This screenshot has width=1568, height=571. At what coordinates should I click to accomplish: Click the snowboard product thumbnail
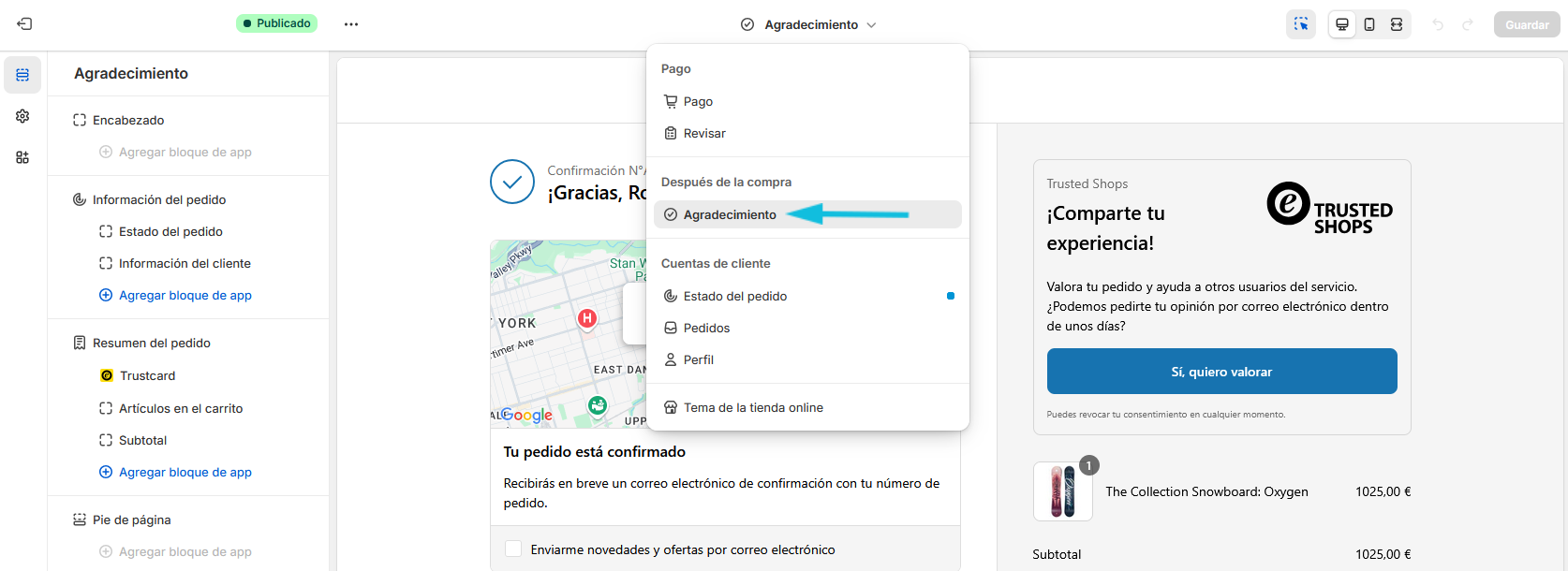click(1062, 491)
